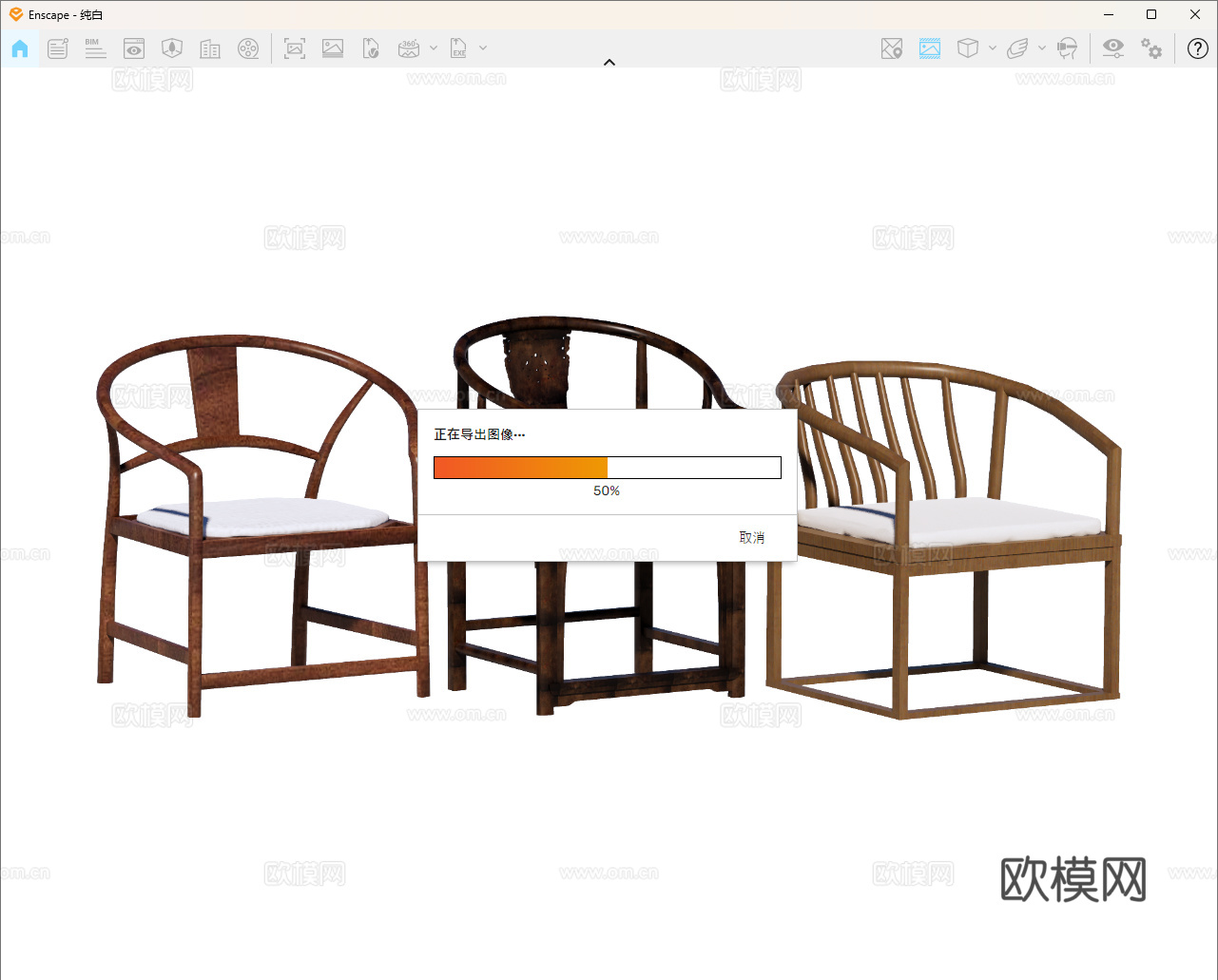The image size is (1218, 980).
Task: Open the mini-map location icon
Action: coord(892,48)
